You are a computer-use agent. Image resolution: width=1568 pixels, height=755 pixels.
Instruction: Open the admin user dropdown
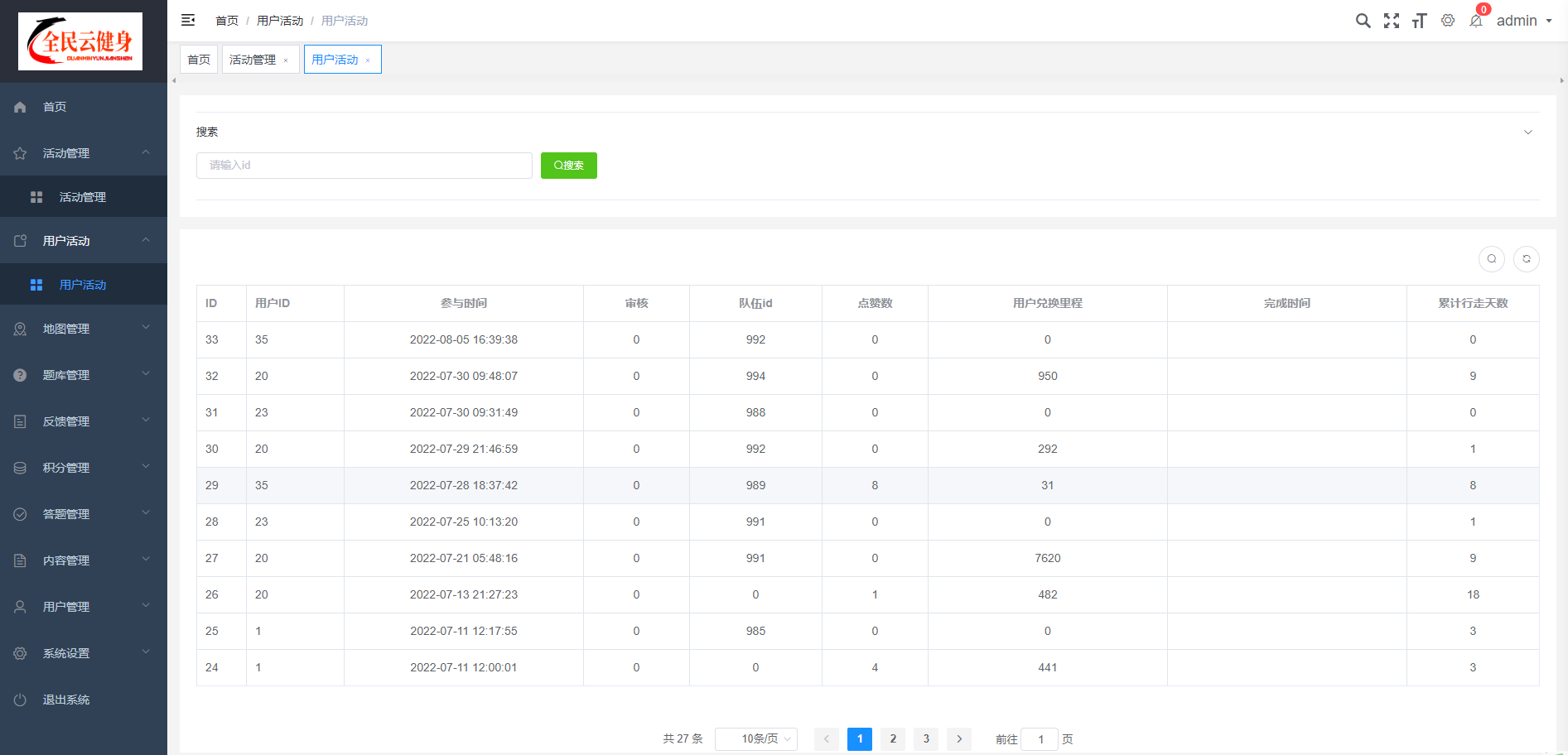tap(1523, 21)
